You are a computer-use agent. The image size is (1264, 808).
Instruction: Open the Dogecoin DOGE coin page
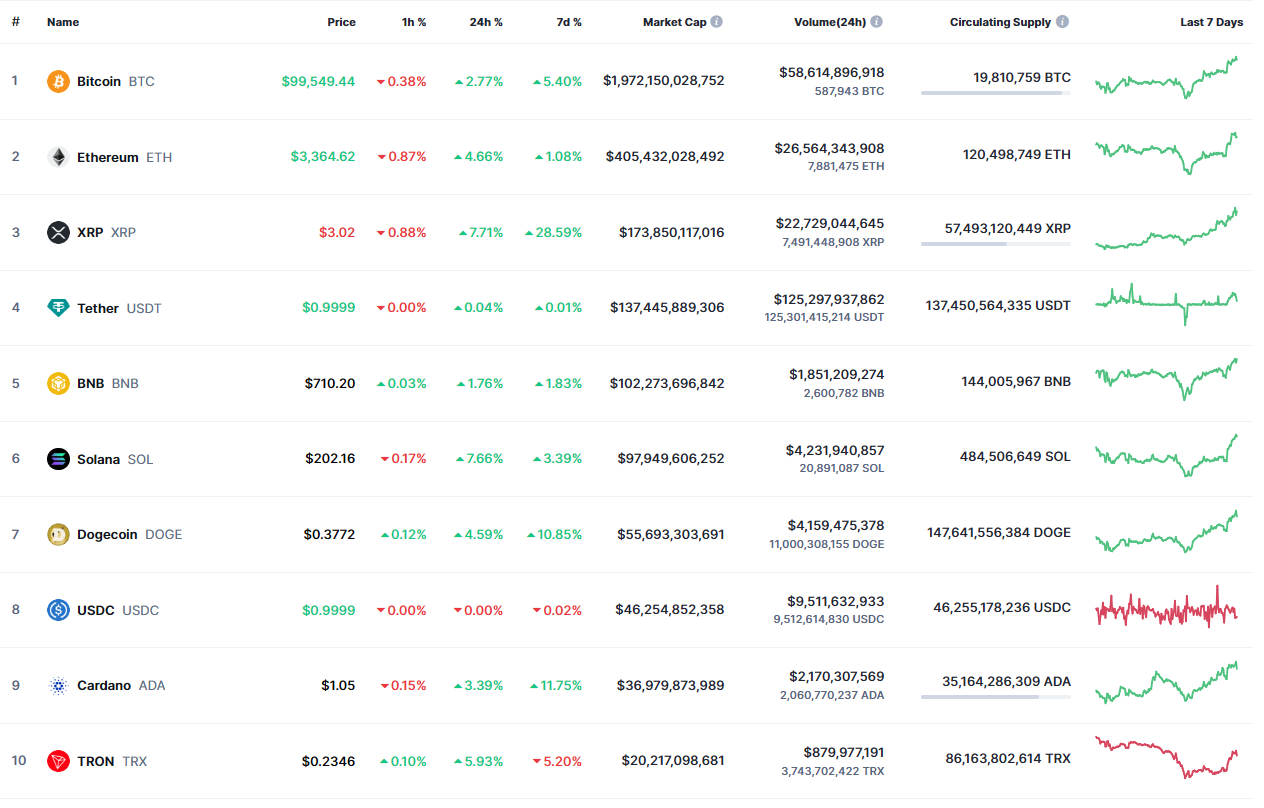pos(115,534)
